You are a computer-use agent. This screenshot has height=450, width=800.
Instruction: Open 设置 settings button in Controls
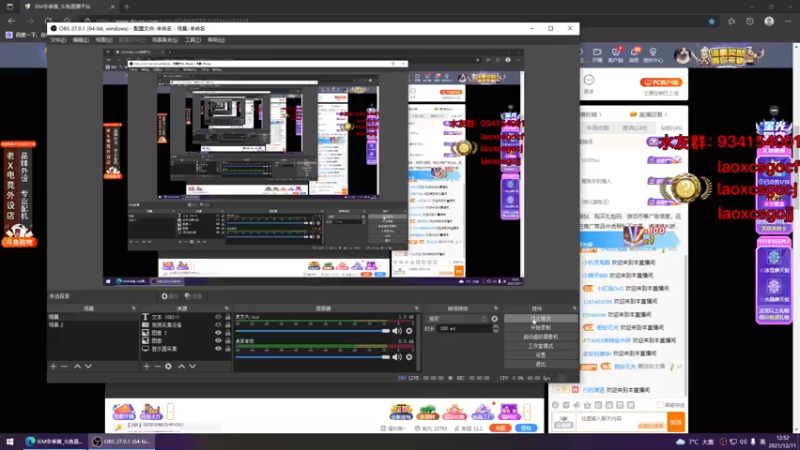(x=541, y=355)
